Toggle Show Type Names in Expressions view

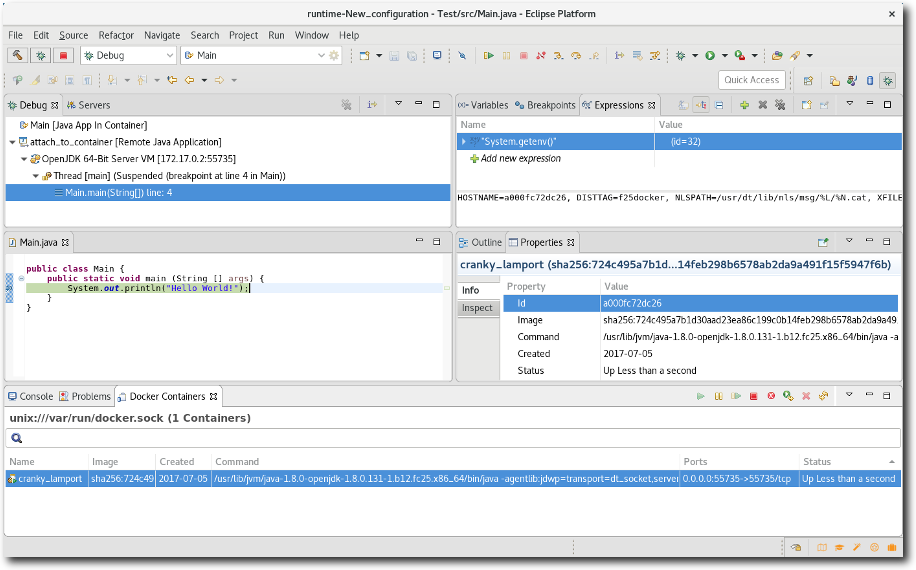(683, 105)
